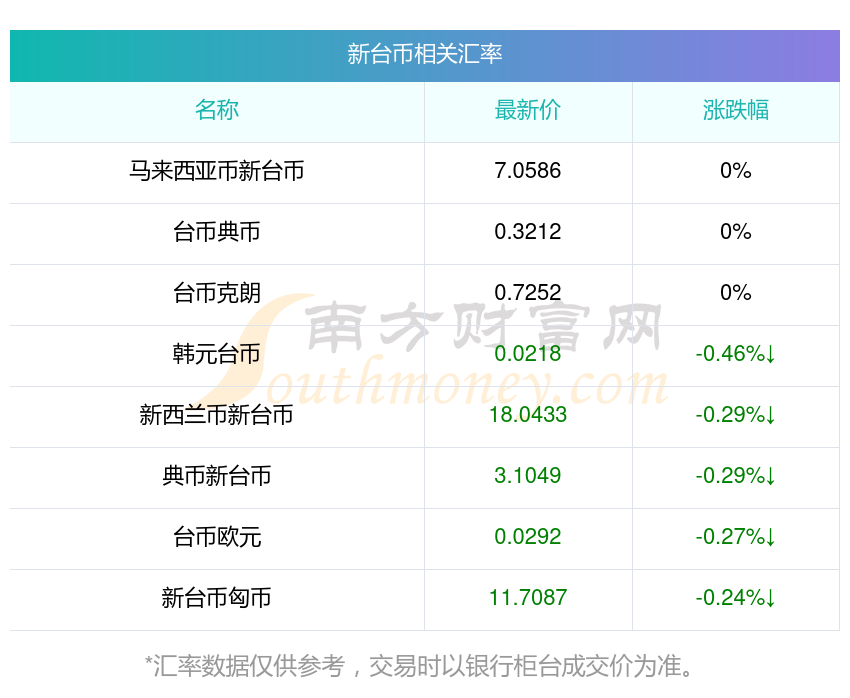Image resolution: width=850 pixels, height=698 pixels.
Task: Click the -0.29%↓ change for 典币新台币
Action: pos(736,476)
